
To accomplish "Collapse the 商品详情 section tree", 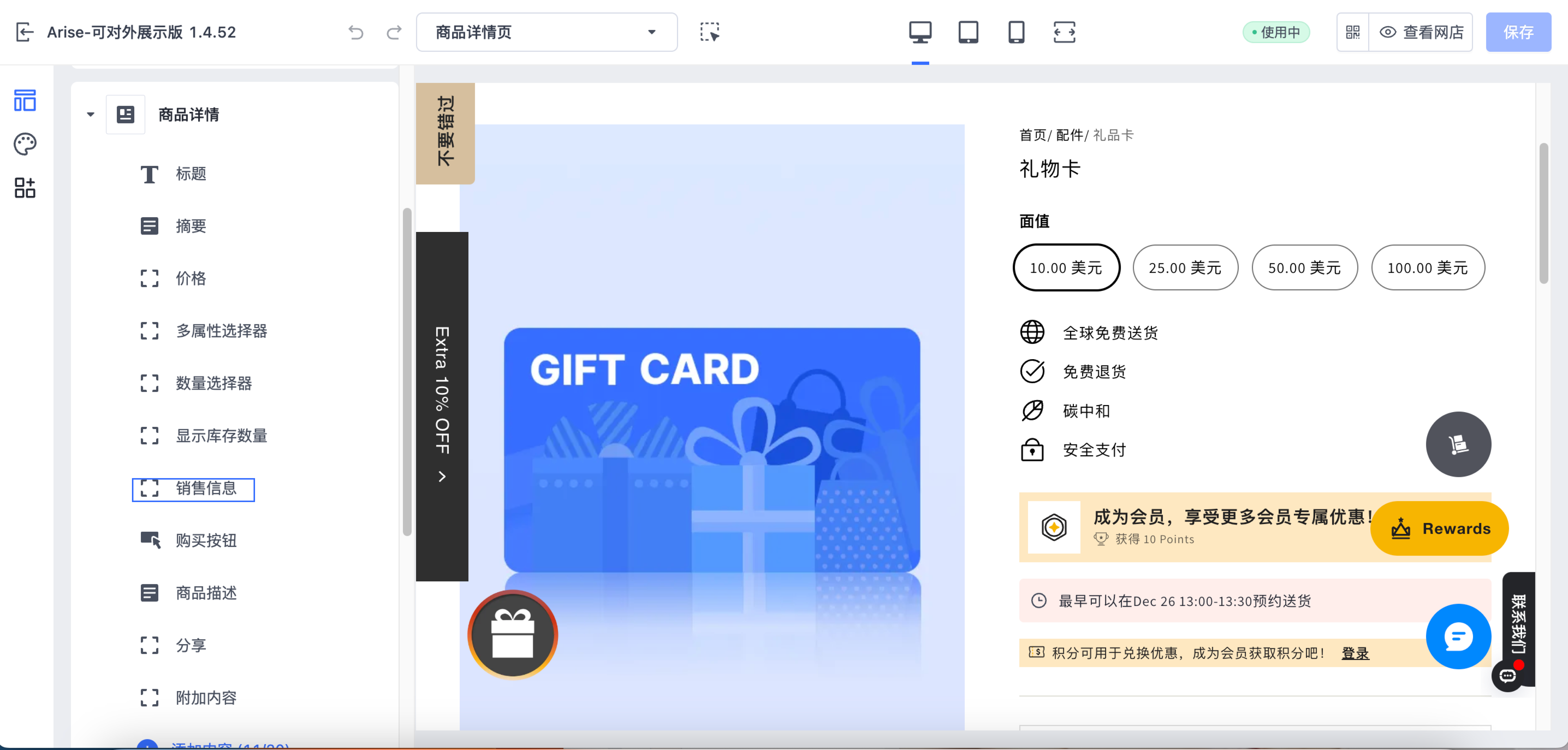I will [91, 114].
